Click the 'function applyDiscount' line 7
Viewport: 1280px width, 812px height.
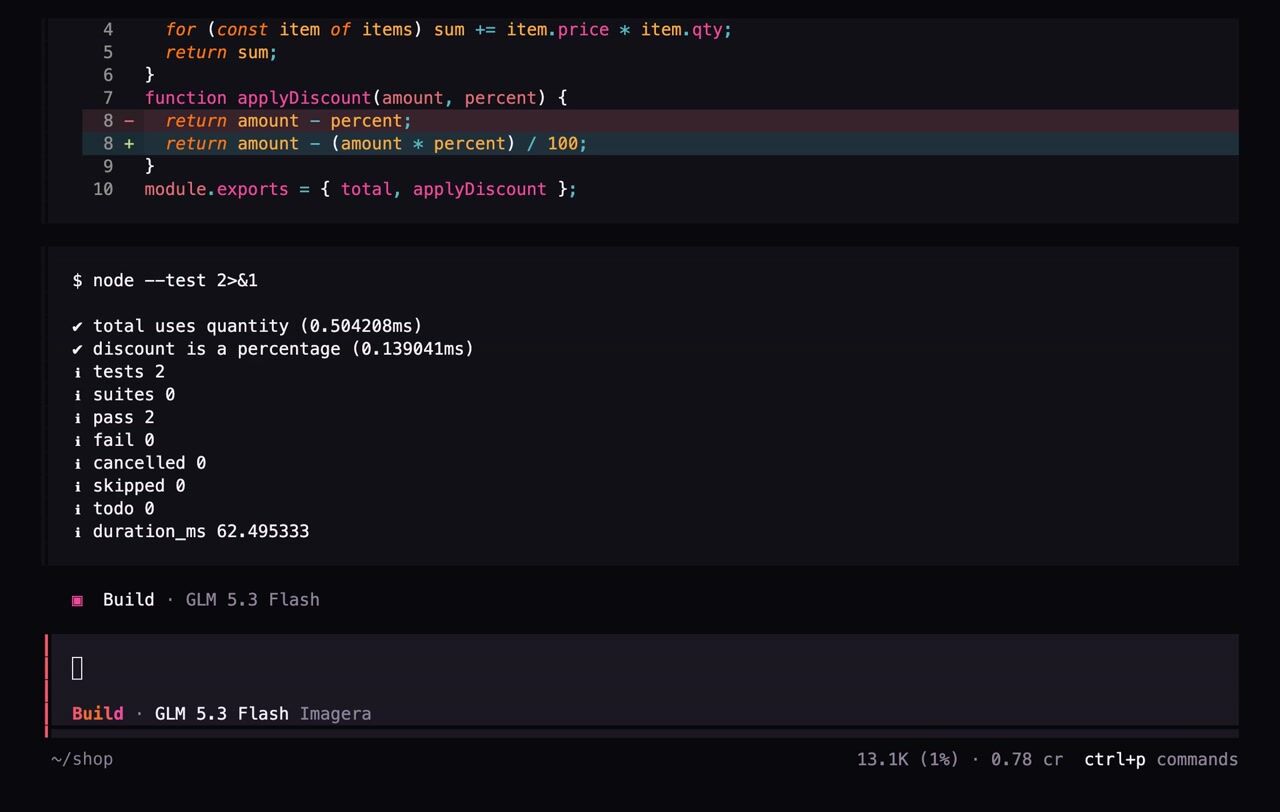pos(356,98)
